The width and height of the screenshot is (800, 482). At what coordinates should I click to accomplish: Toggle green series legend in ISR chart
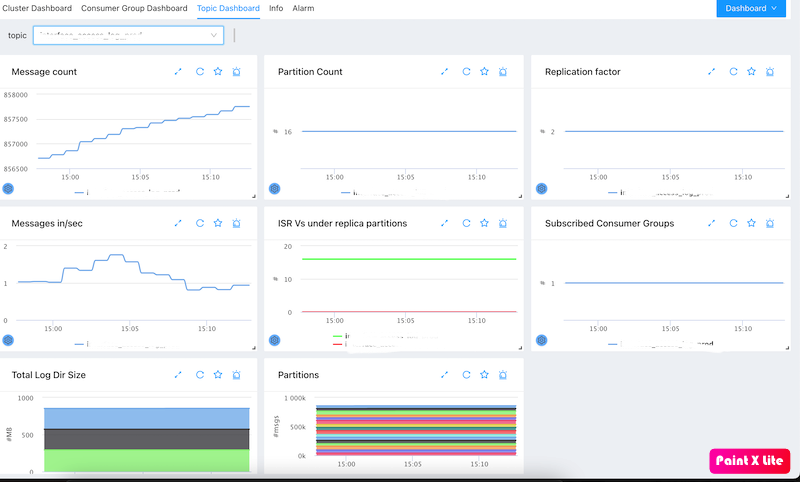click(339, 336)
